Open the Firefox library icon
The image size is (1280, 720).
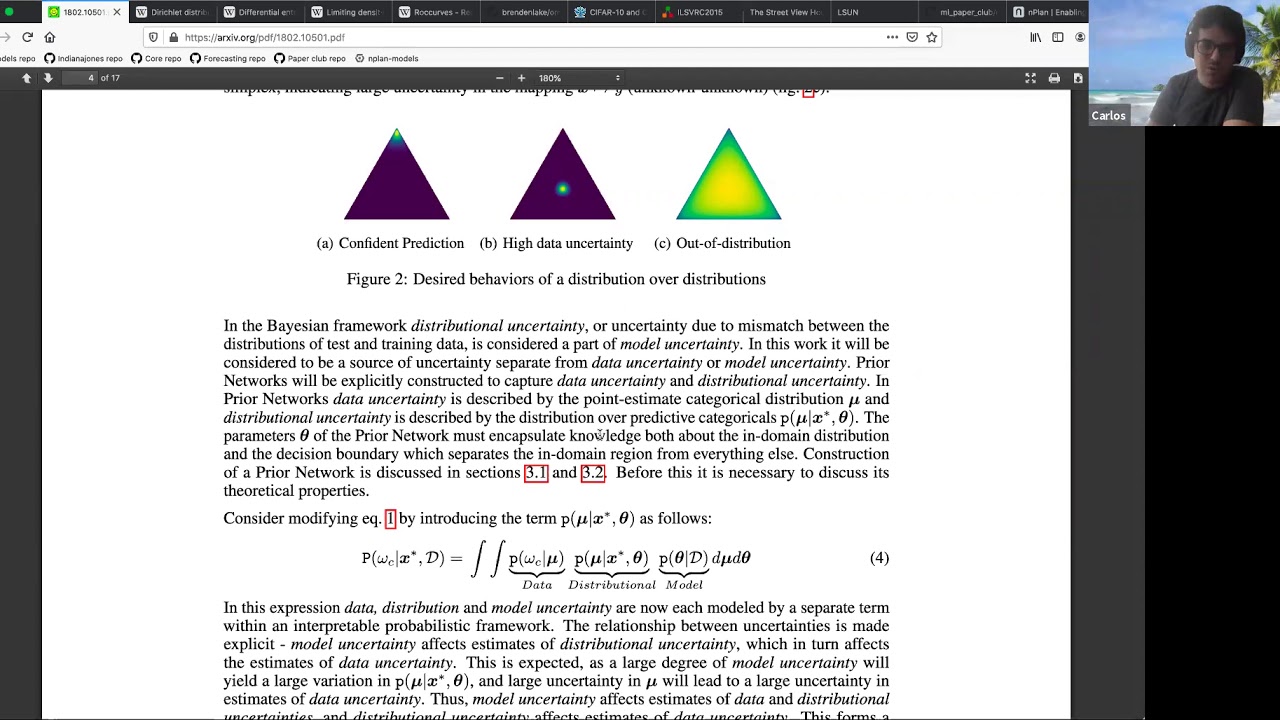1036,37
